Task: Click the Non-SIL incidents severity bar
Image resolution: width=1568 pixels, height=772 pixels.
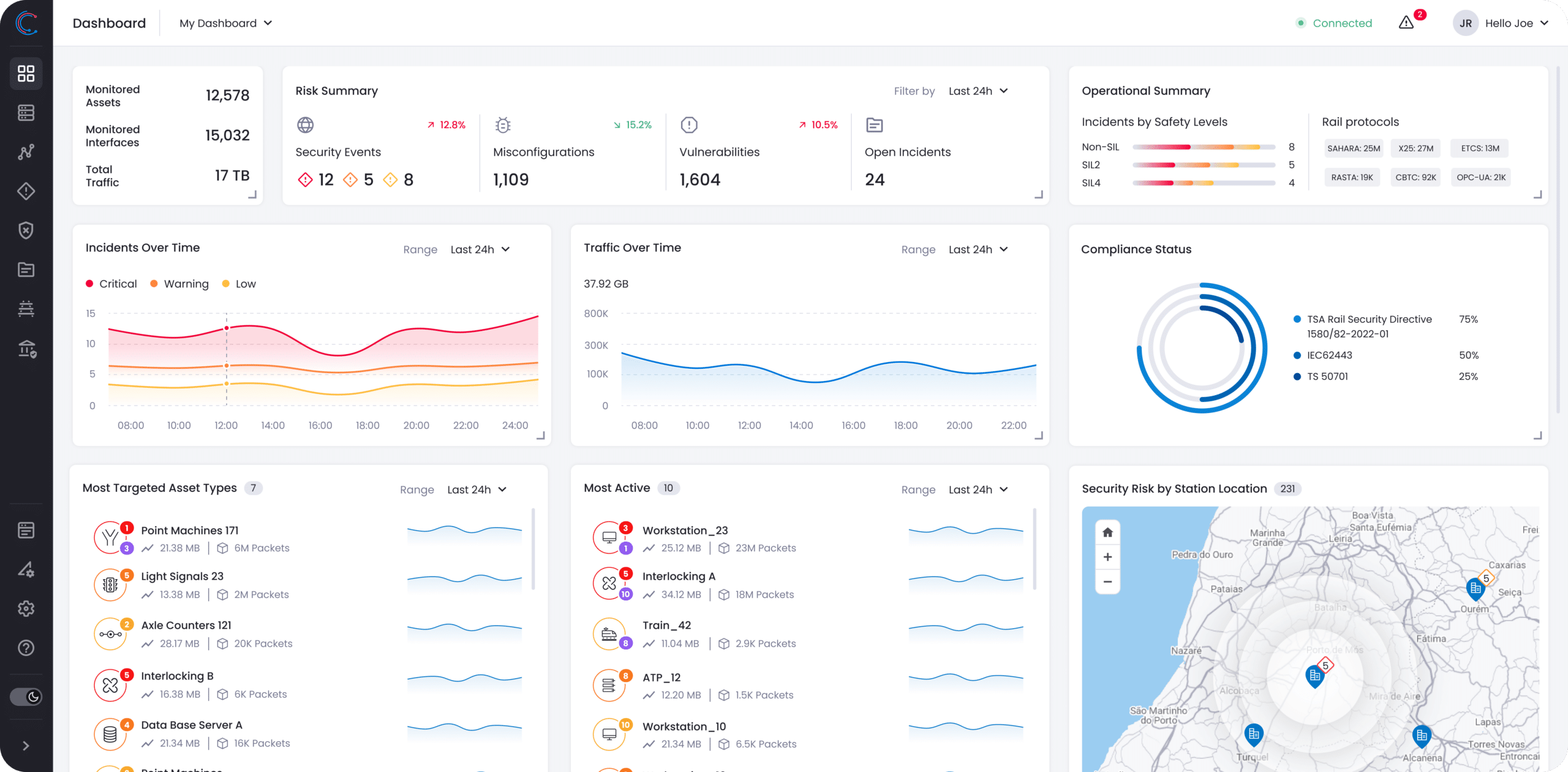Action: [1204, 147]
